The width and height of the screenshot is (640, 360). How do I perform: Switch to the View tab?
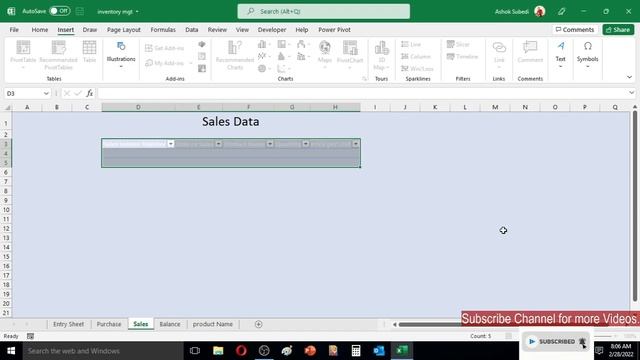[x=242, y=30]
